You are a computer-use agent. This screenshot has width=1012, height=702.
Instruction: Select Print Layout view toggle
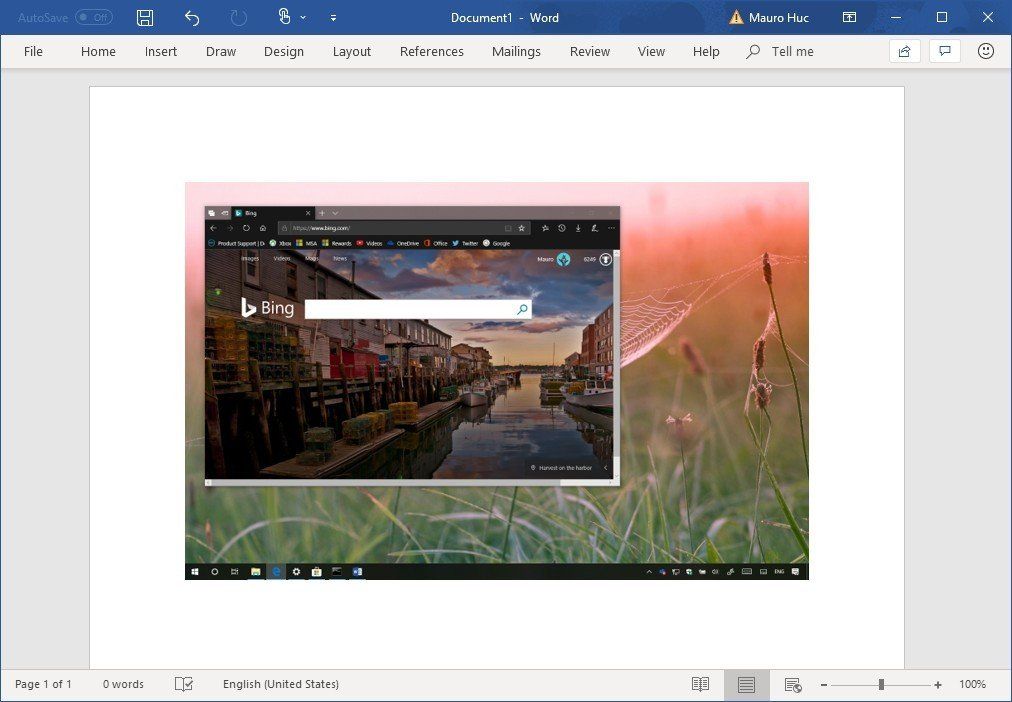coord(746,684)
